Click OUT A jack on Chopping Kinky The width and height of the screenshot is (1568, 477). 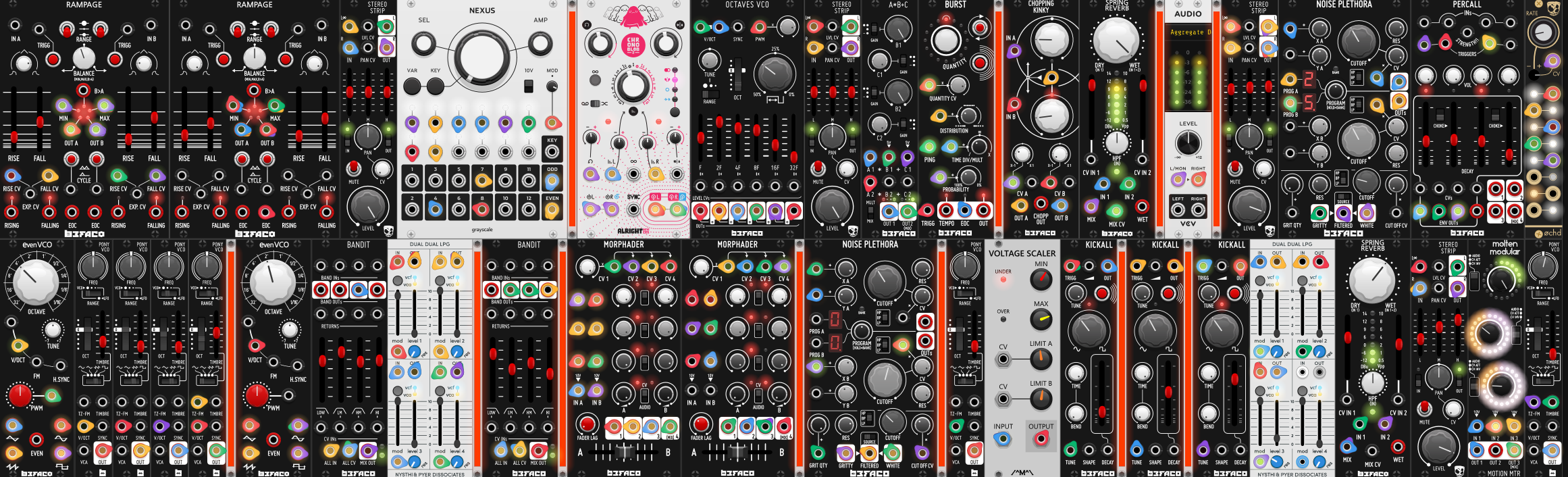point(1020,205)
